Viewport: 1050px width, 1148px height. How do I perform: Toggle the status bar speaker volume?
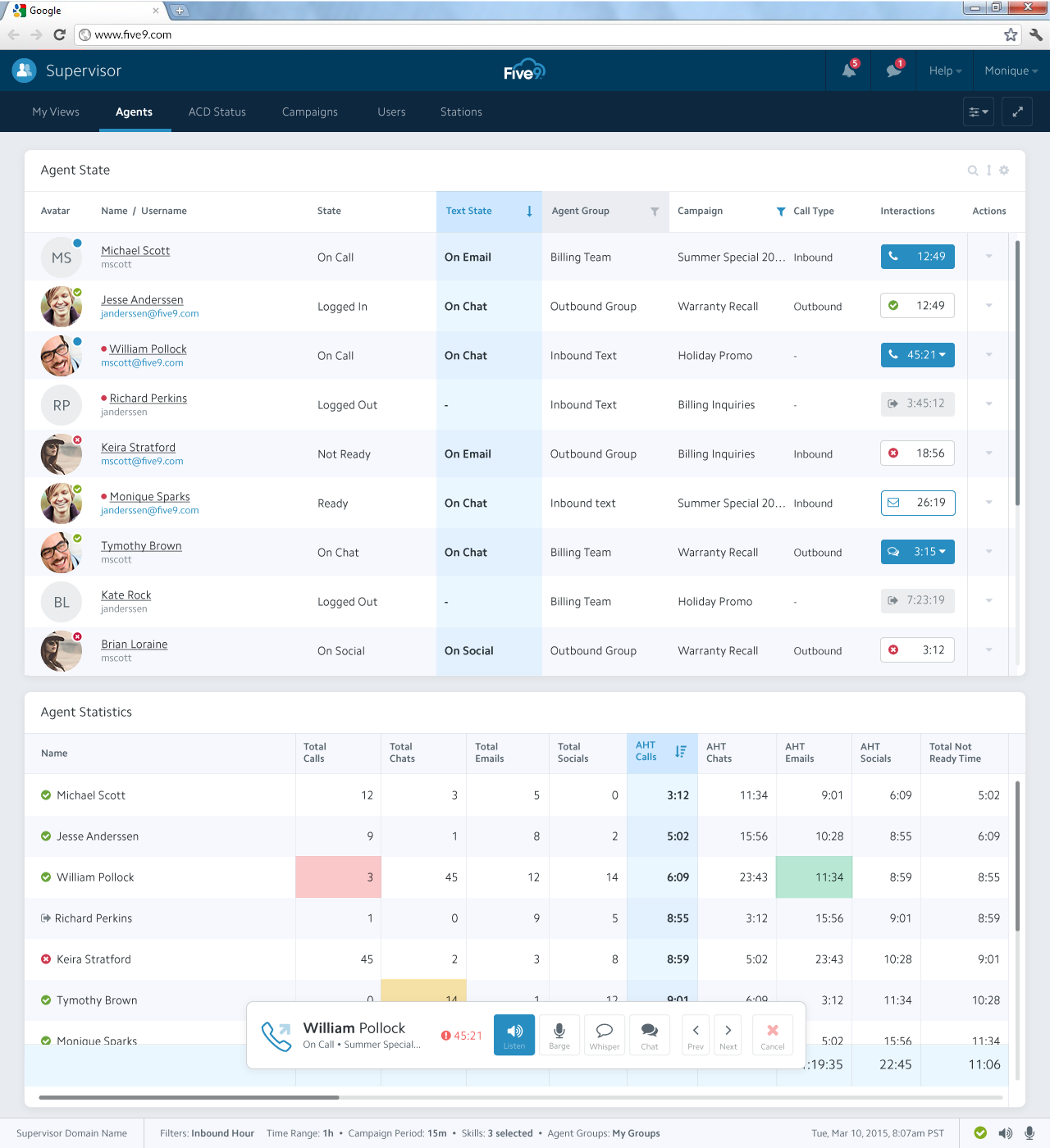click(x=1005, y=1133)
